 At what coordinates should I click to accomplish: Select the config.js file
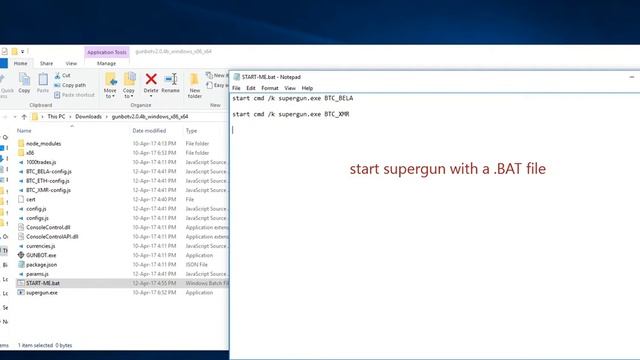click(36, 209)
